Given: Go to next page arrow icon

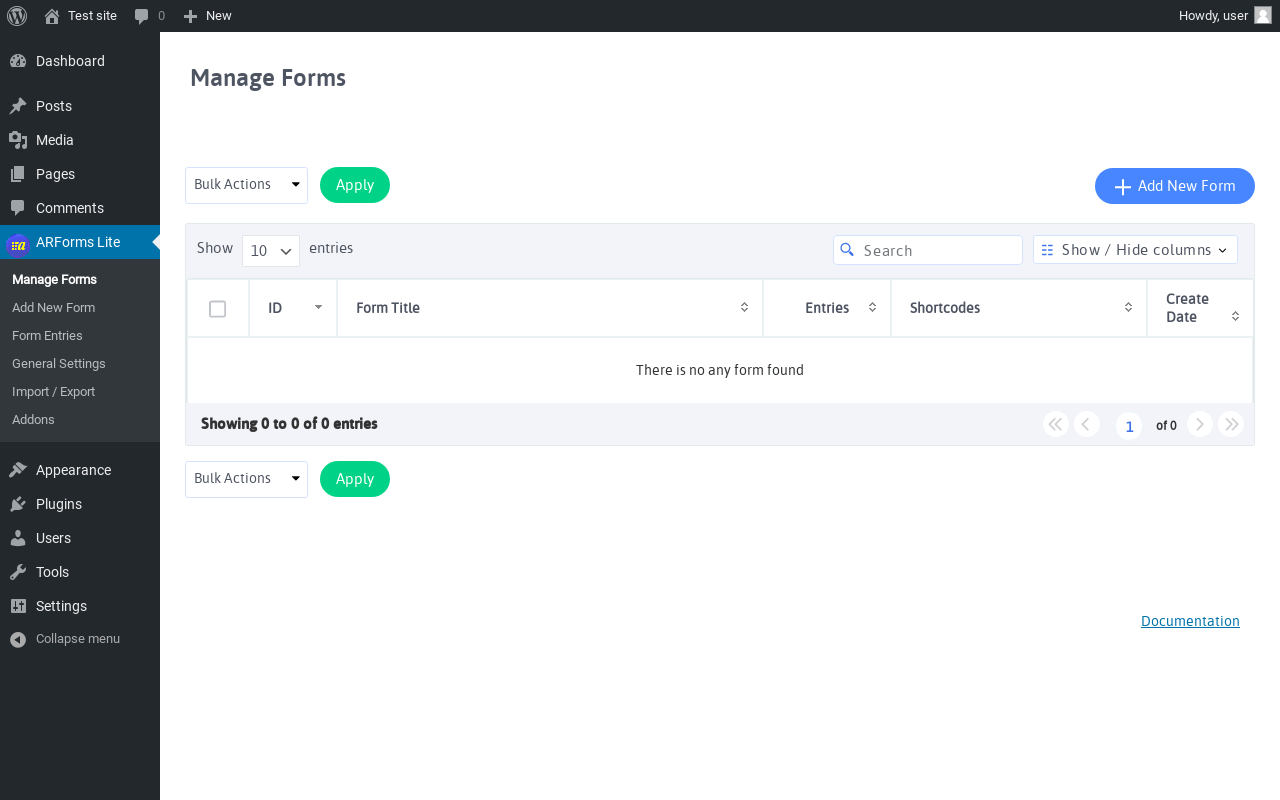Looking at the screenshot, I should 1200,424.
